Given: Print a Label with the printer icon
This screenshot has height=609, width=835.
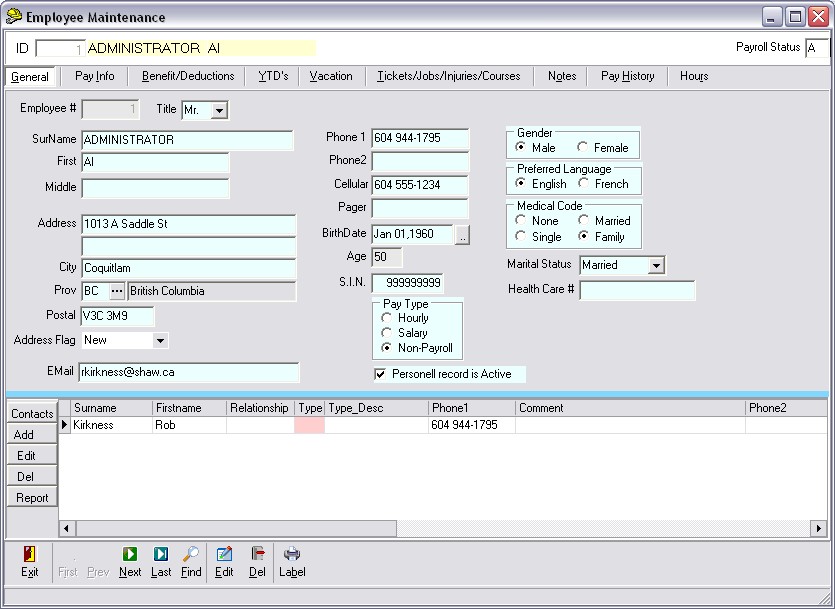Looking at the screenshot, I should pyautogui.click(x=292, y=554).
